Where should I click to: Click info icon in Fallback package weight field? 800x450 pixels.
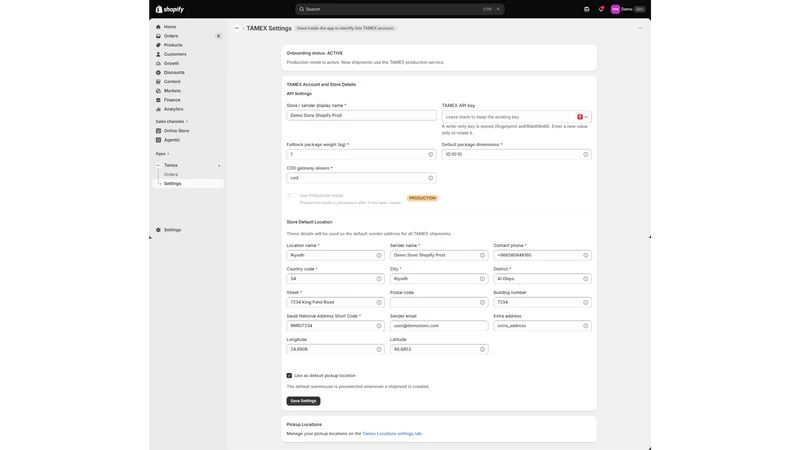(x=431, y=155)
